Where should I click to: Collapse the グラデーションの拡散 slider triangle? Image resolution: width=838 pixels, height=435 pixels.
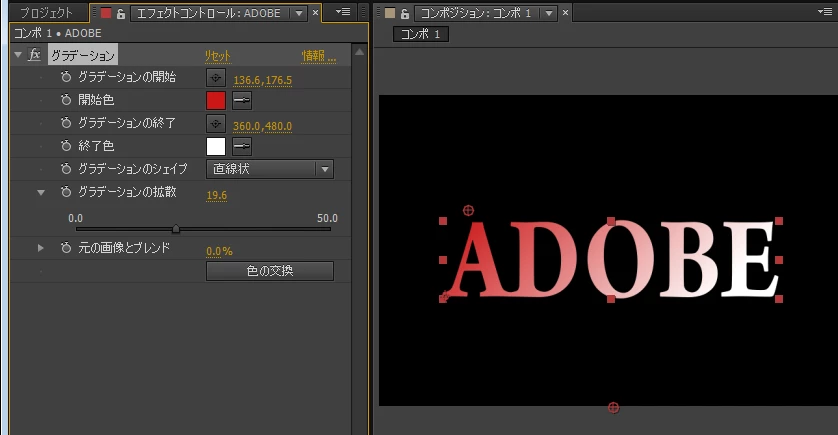41,192
